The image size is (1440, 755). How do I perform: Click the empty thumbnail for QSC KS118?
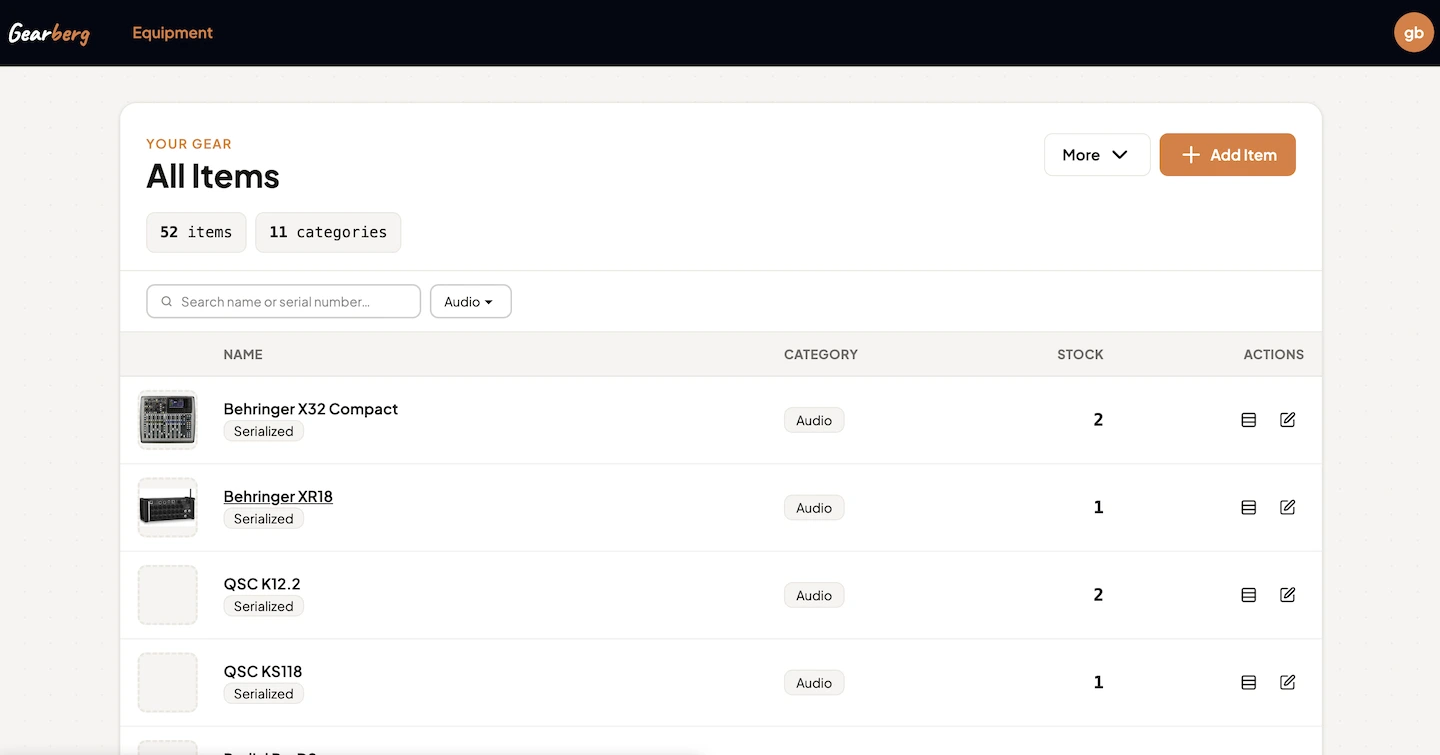click(167, 682)
